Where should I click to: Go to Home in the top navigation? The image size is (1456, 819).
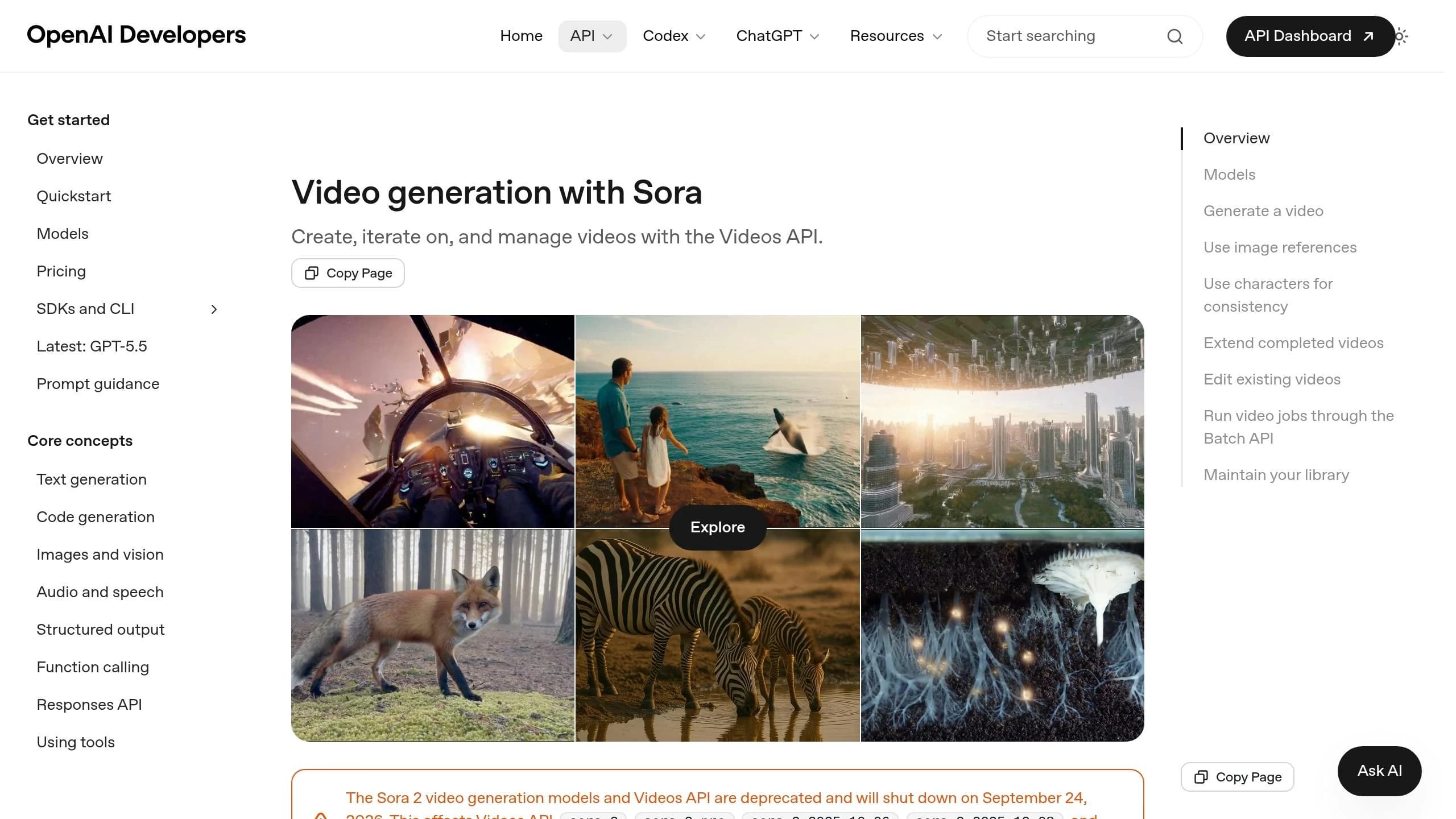521,36
